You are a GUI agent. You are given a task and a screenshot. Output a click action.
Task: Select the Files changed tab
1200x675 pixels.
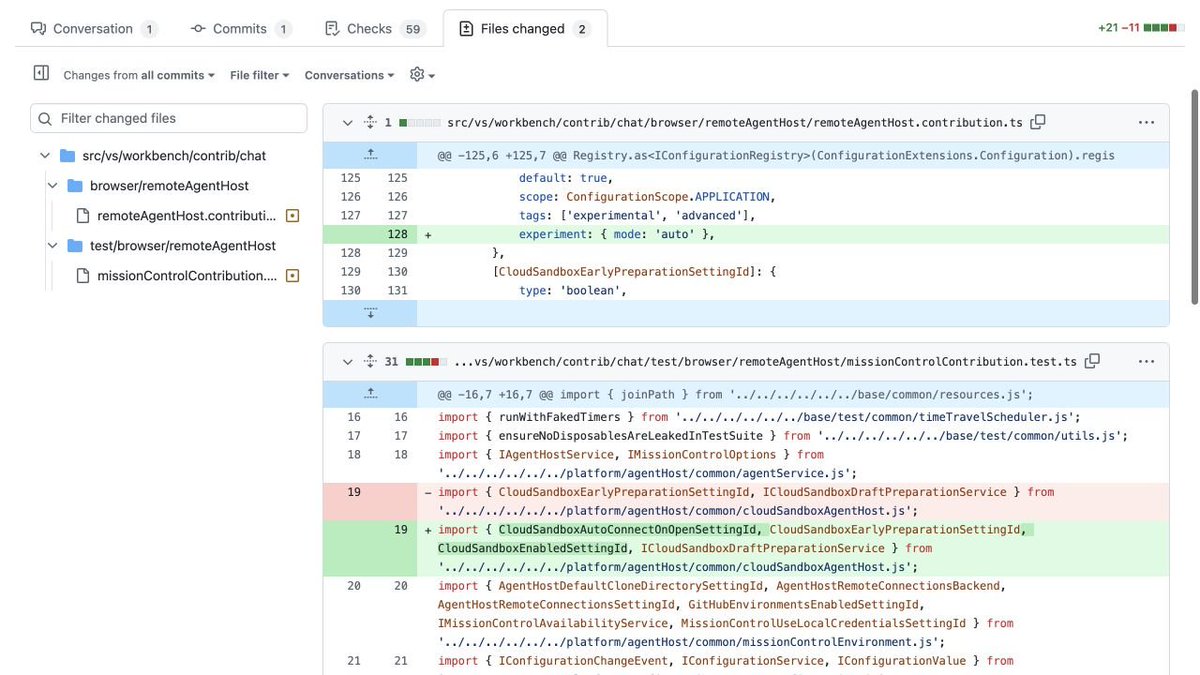coord(524,29)
